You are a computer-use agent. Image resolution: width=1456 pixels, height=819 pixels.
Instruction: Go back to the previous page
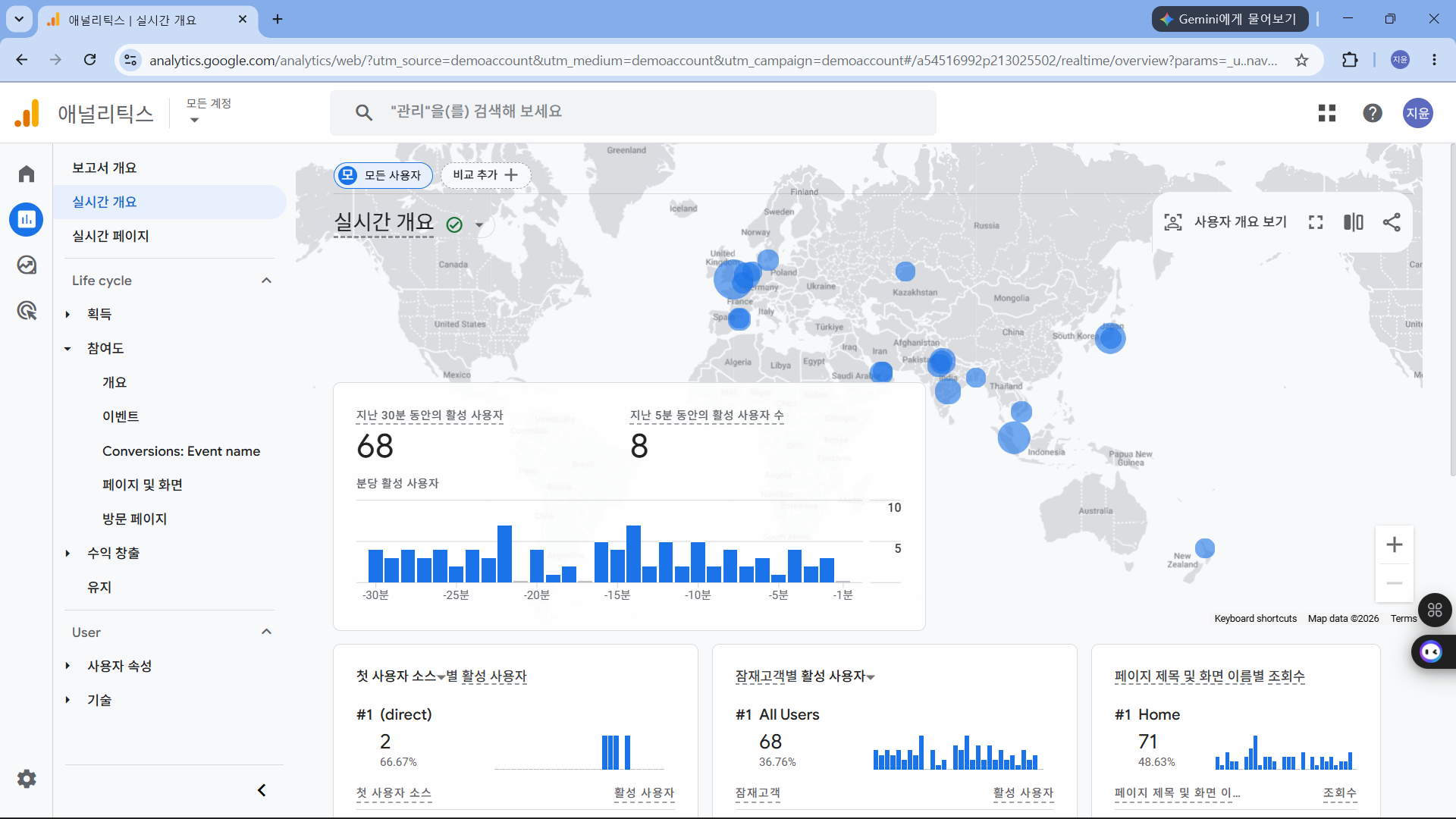[22, 60]
